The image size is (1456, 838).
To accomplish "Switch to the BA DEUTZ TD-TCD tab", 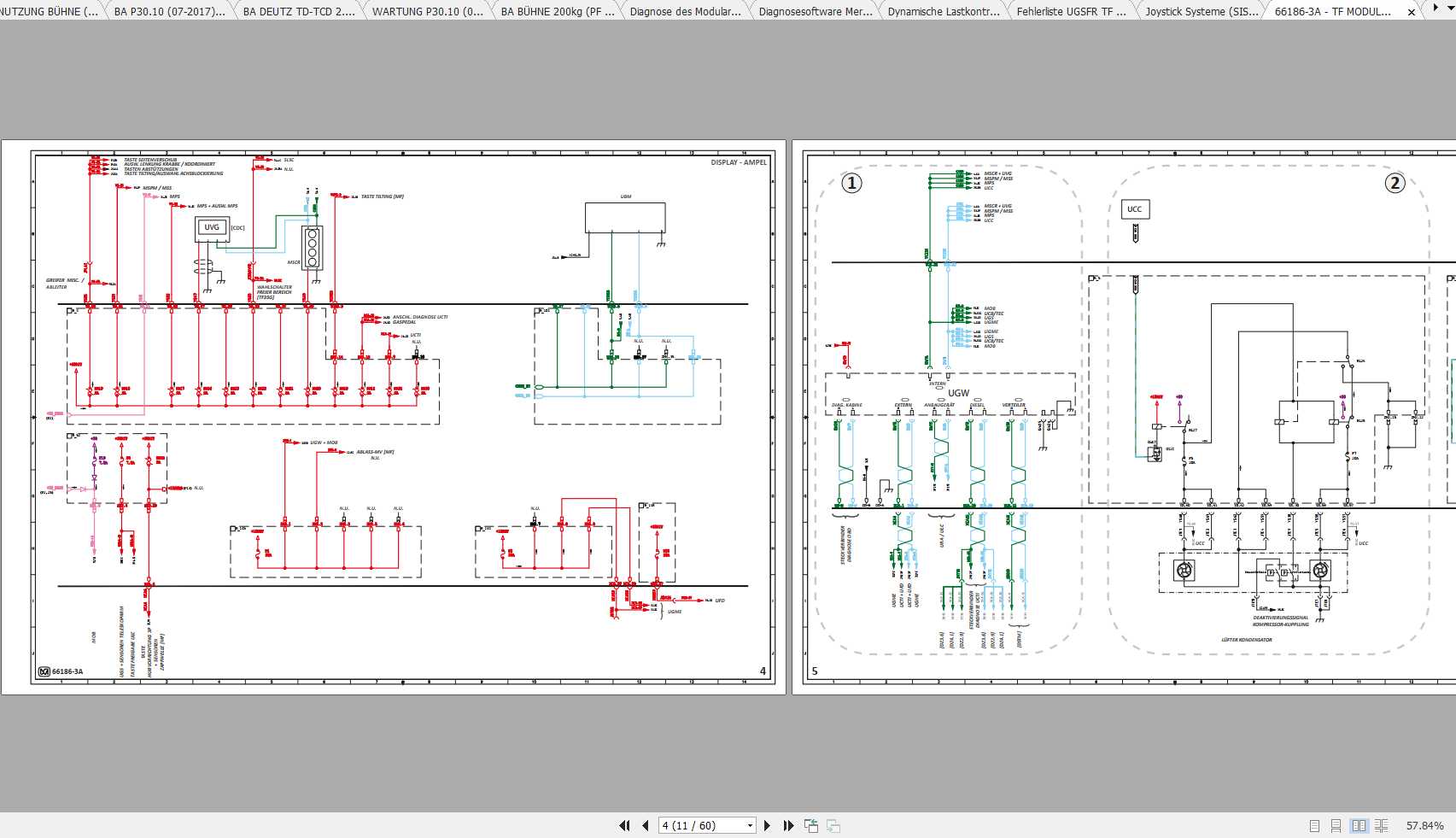I will tap(298, 12).
